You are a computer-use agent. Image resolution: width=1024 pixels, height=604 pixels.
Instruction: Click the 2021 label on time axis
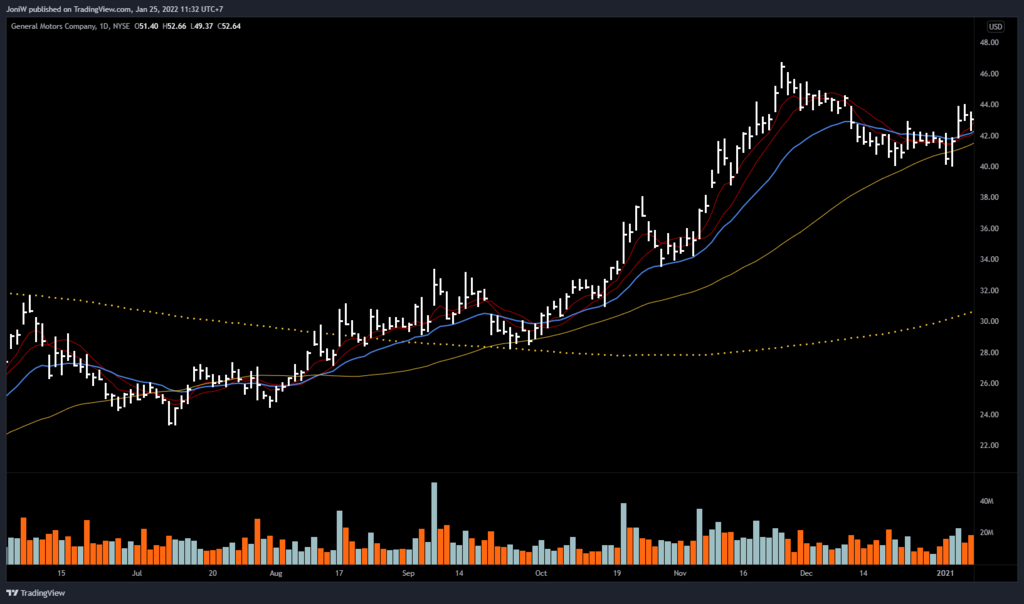pyautogui.click(x=946, y=575)
